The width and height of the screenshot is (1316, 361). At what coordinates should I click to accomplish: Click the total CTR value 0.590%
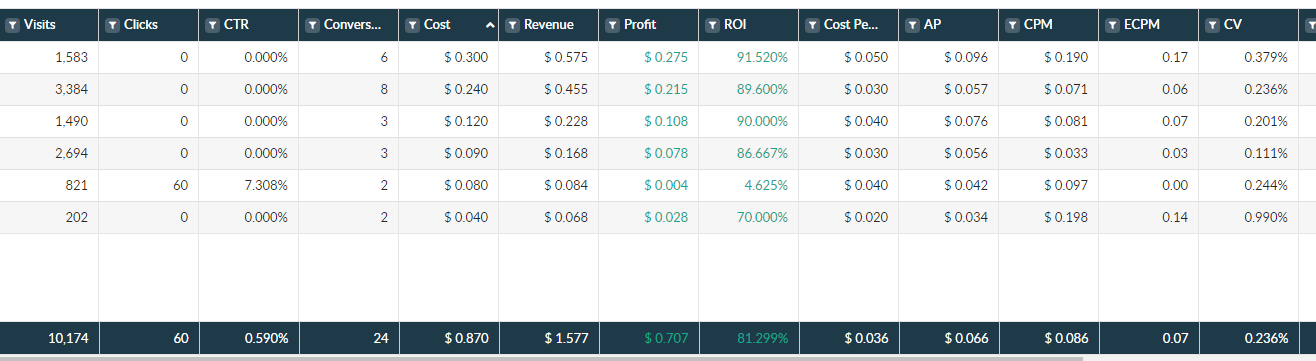coord(266,339)
